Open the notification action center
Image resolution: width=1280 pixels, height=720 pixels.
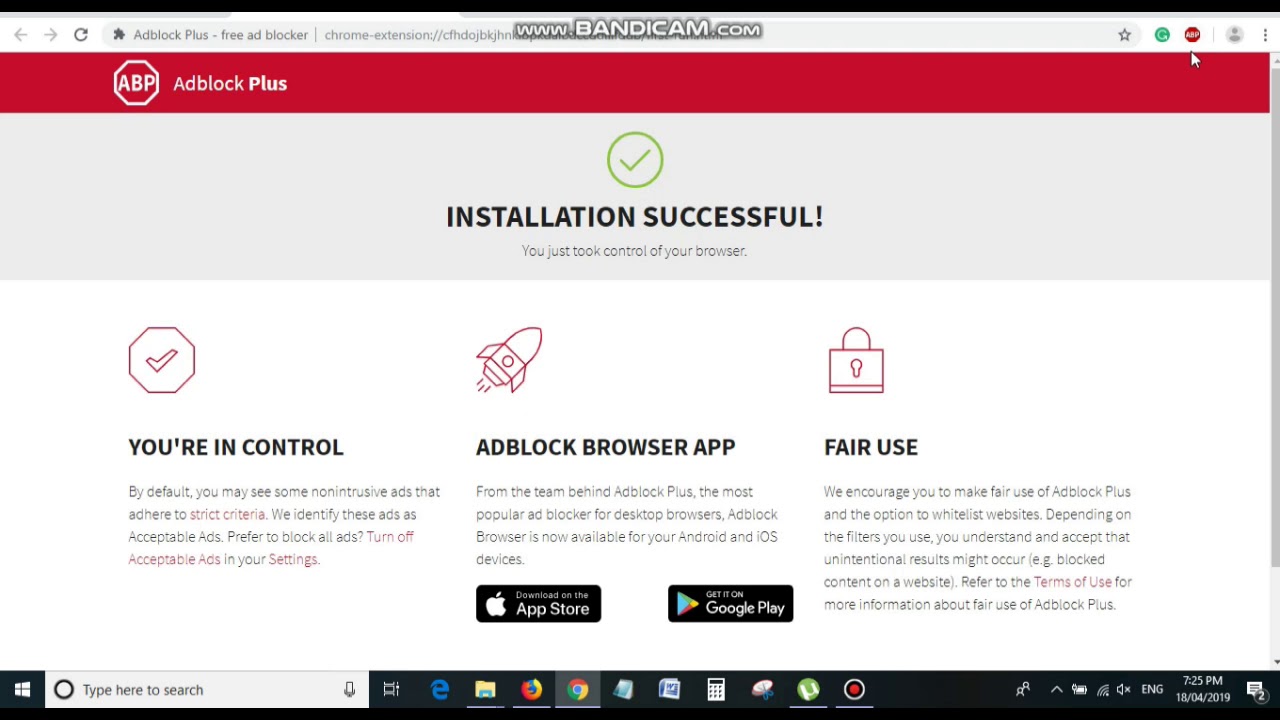click(x=1256, y=690)
